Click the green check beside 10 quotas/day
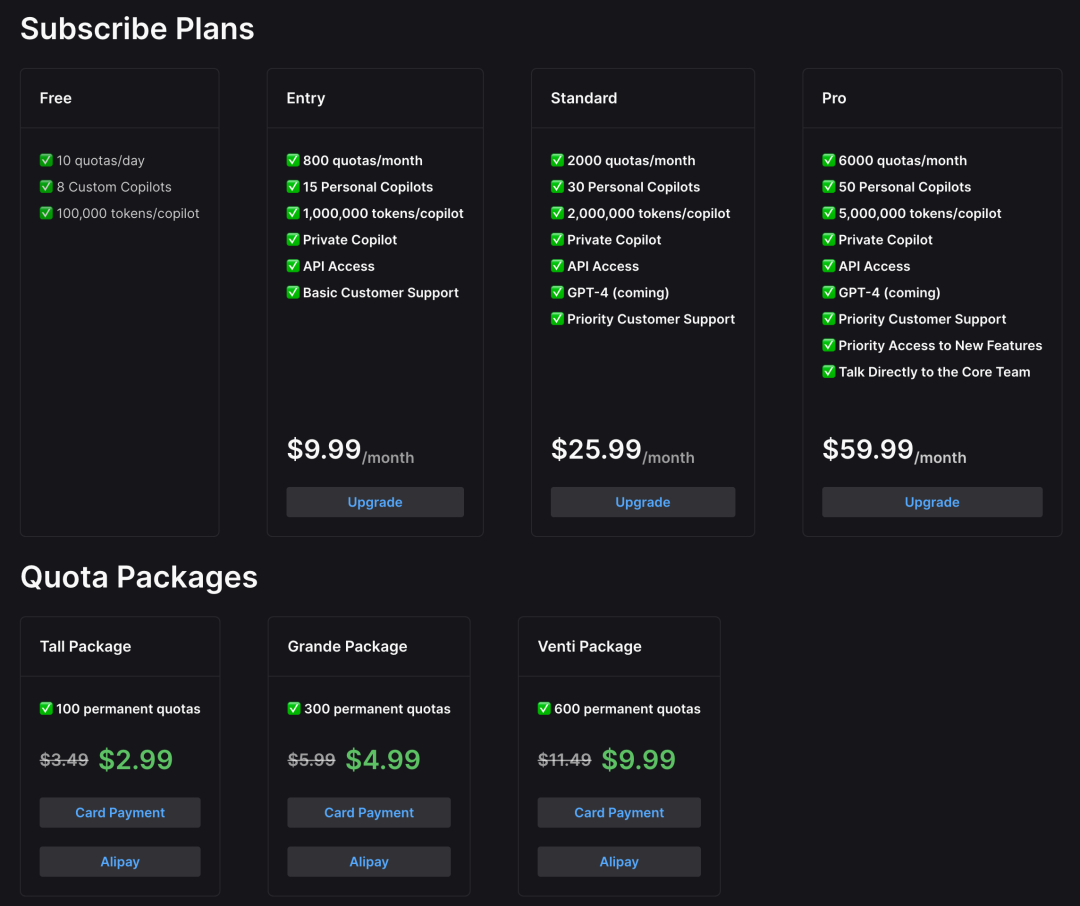This screenshot has height=906, width=1080. pos(46,160)
